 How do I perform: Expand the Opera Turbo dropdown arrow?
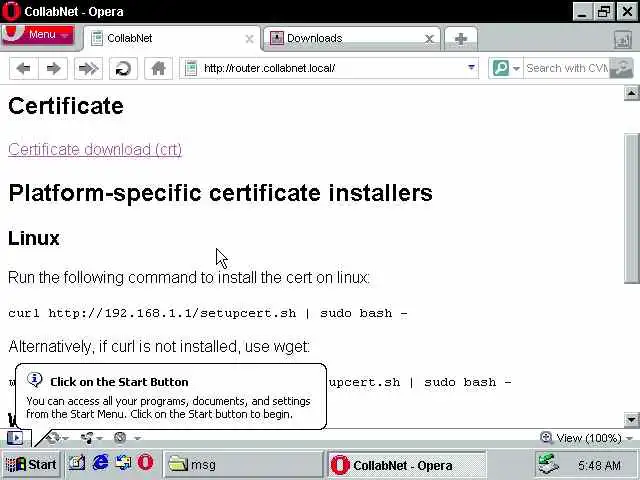[138, 439]
